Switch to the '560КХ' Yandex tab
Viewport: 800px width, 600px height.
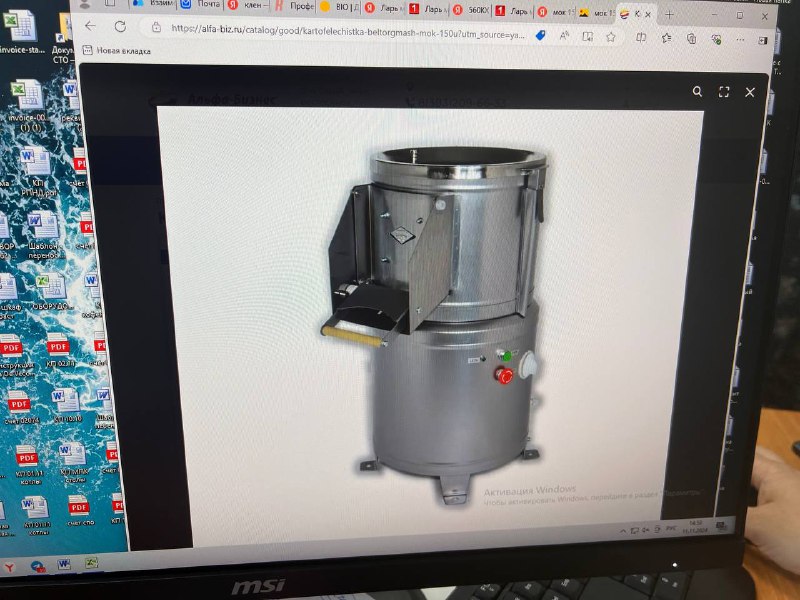(x=470, y=10)
